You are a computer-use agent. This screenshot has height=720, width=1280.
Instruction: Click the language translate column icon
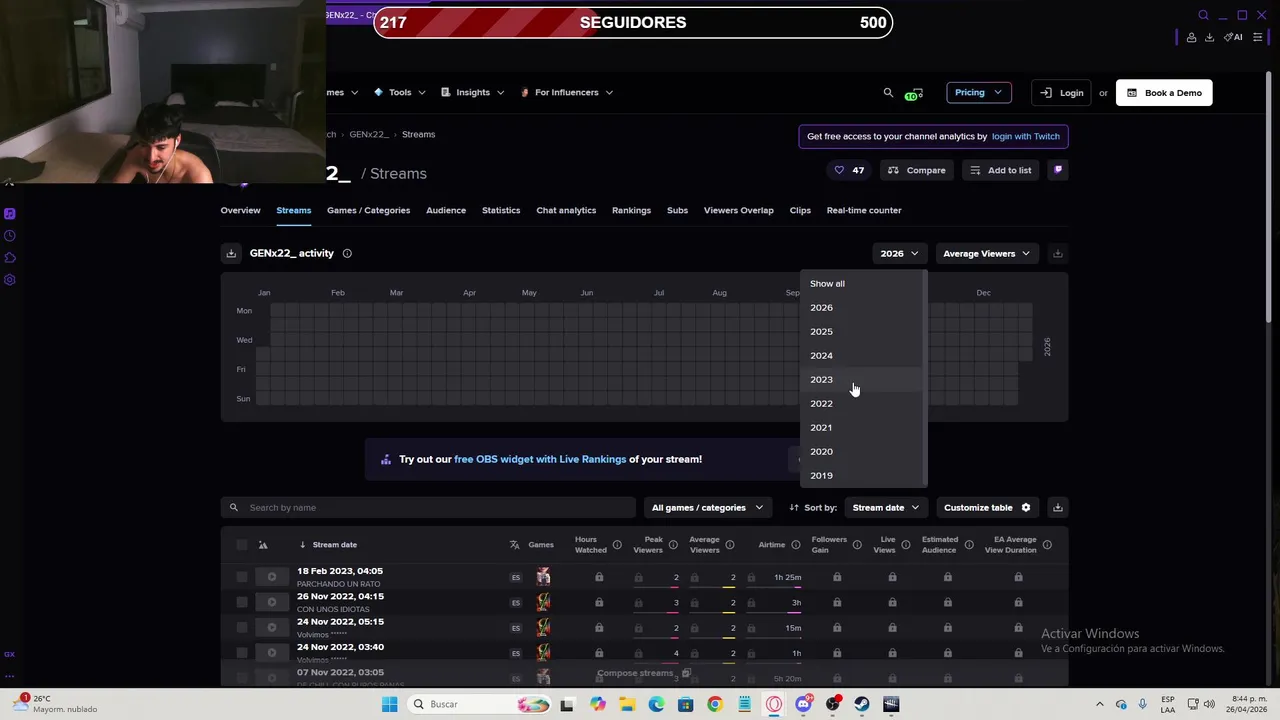[x=515, y=545]
